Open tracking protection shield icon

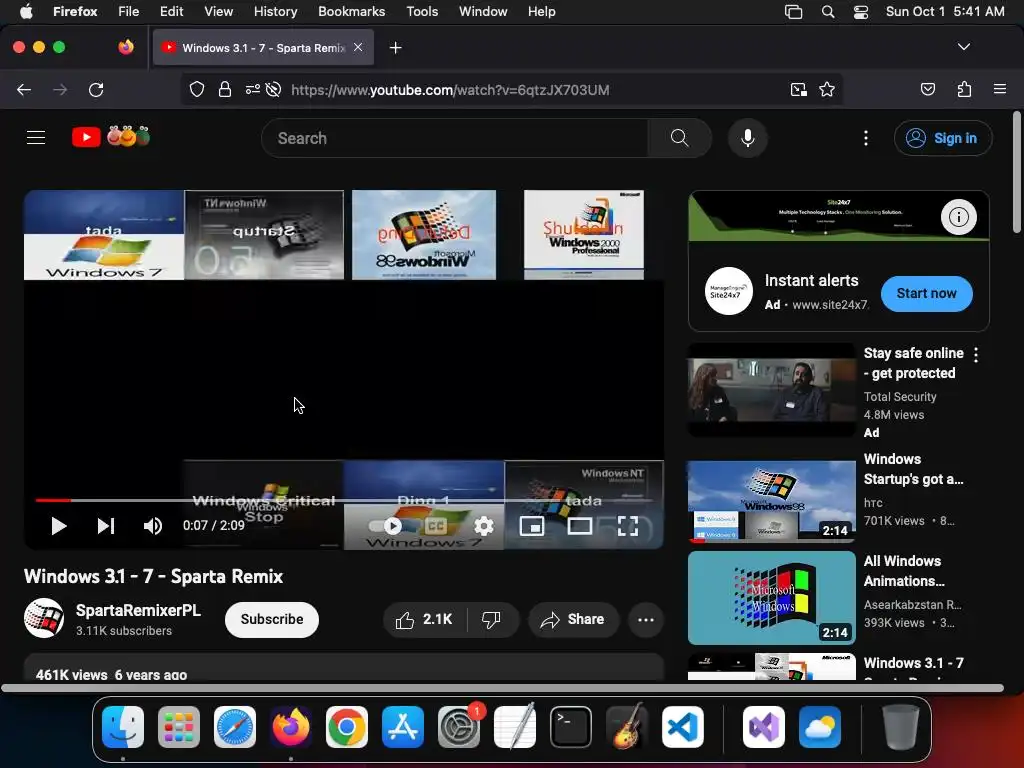(197, 89)
